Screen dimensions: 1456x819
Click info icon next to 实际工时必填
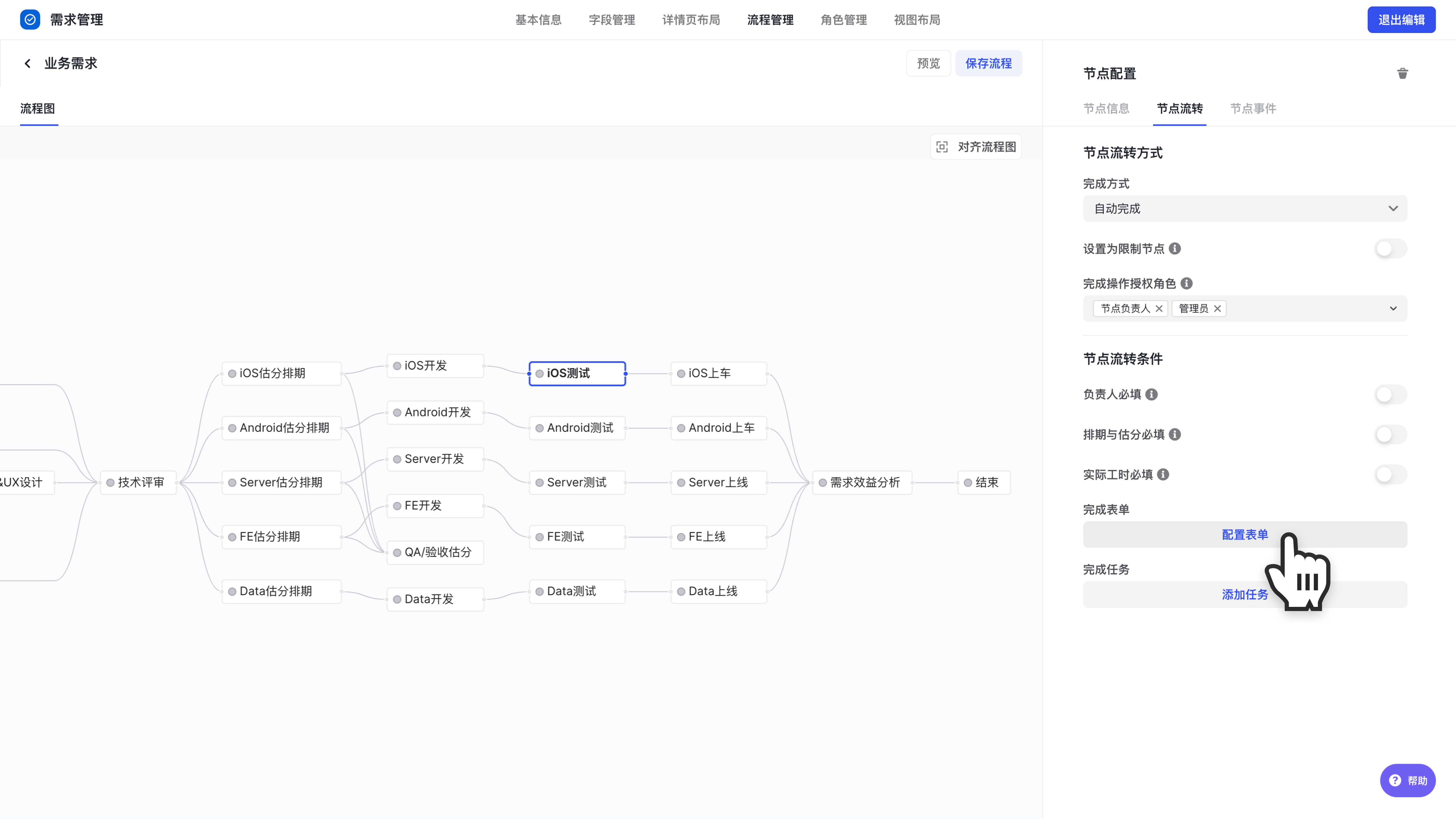point(1163,475)
